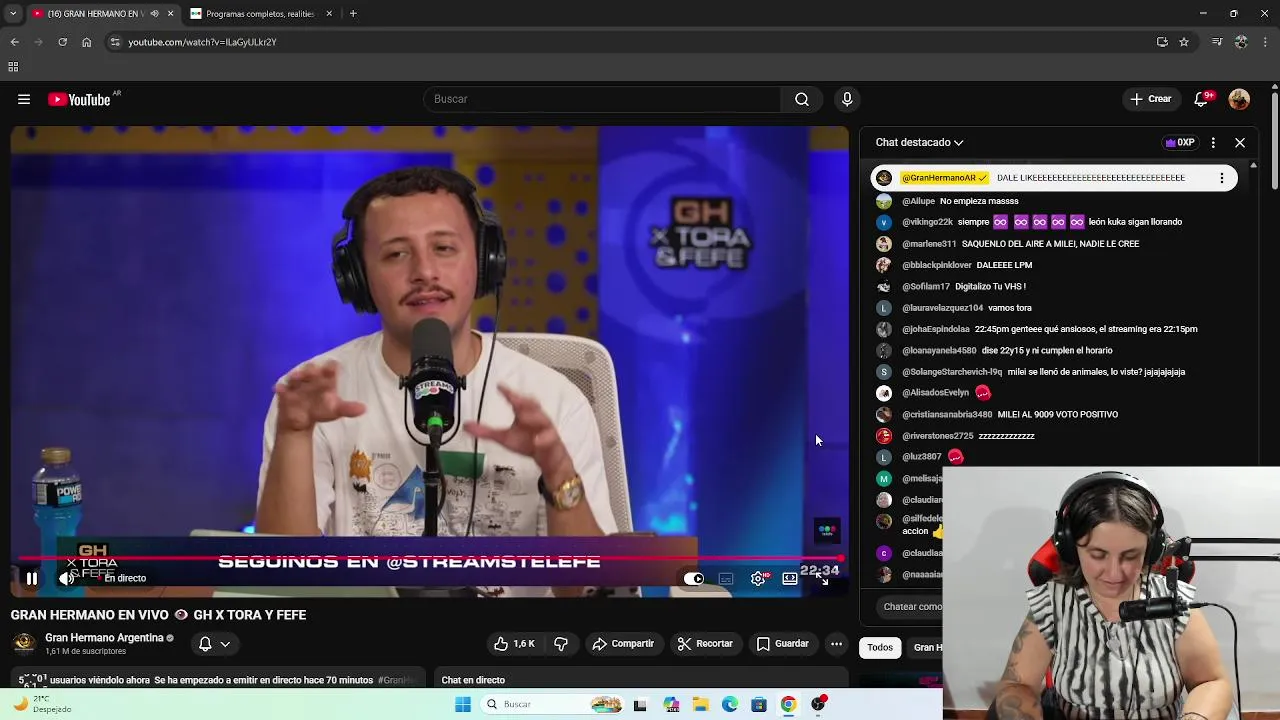The height and width of the screenshot is (720, 1280).
Task: Install app icon in address bar
Action: pos(1162,42)
